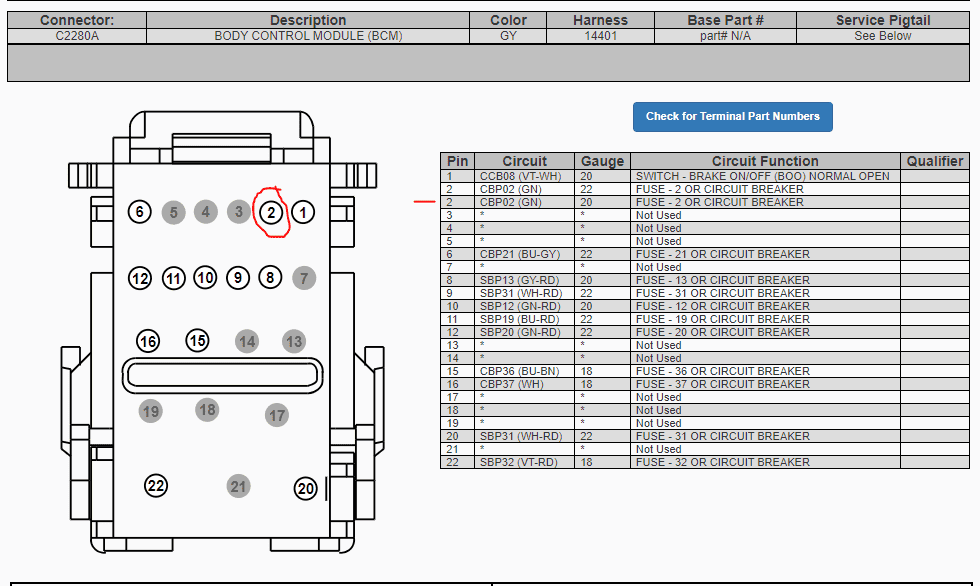
Task: Click circuit cell SBP20 (GN-RD)
Action: [x=524, y=332]
